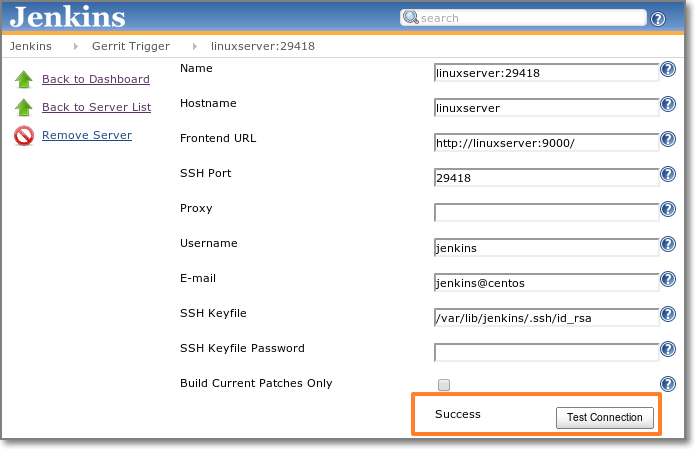Click into the E-mail field

pos(547,283)
